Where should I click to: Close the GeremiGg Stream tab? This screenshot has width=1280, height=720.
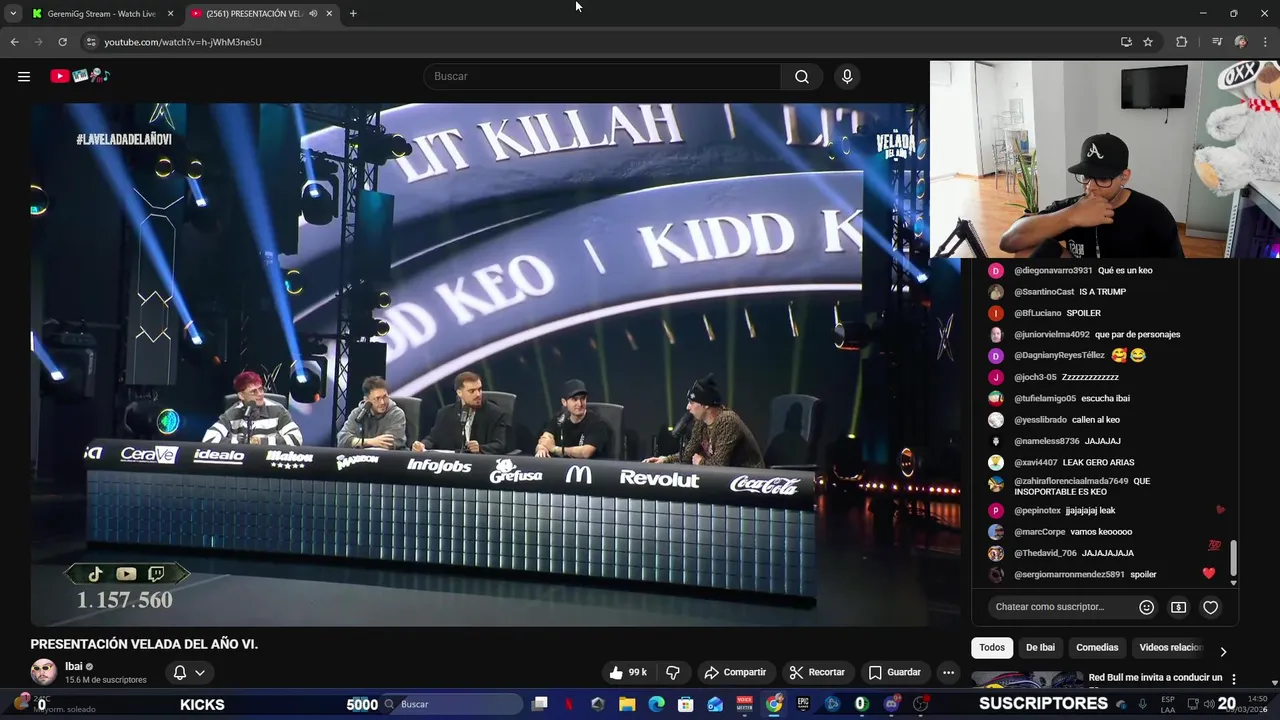(x=170, y=14)
